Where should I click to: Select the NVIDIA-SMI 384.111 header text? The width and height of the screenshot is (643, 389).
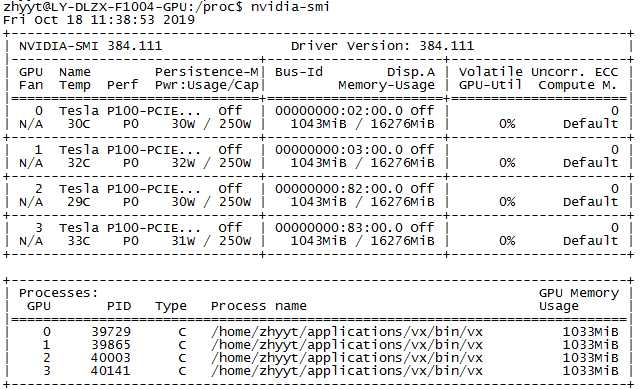pos(91,45)
